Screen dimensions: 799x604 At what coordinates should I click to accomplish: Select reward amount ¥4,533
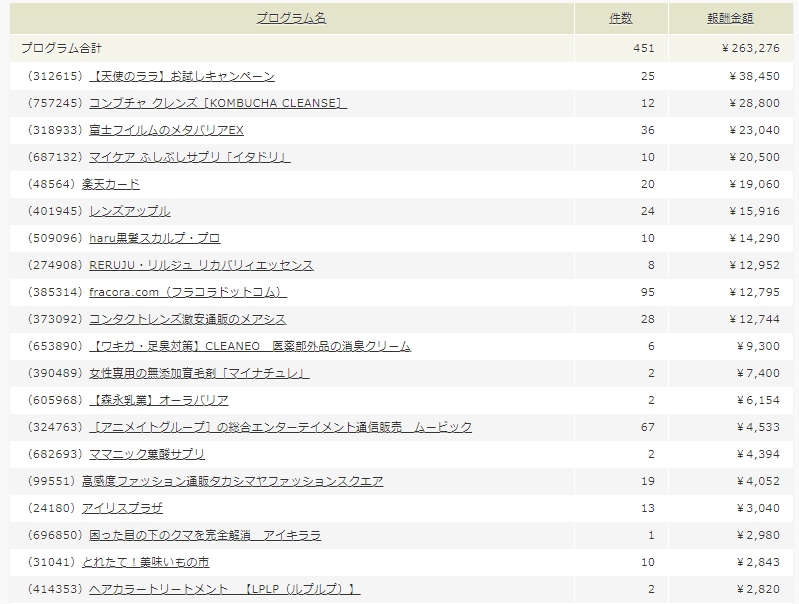click(x=758, y=428)
